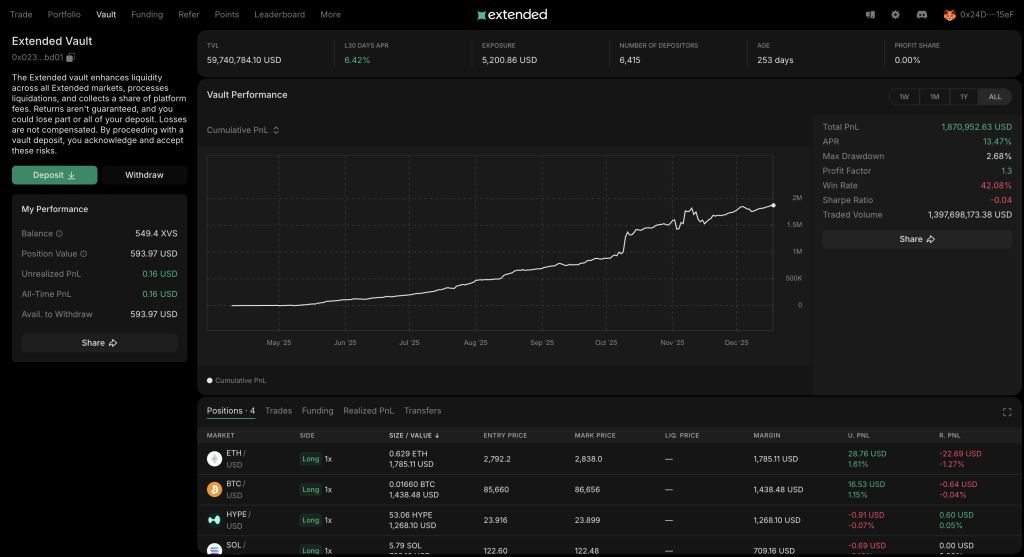The height and width of the screenshot is (557, 1024).
Task: Sort positions by Size / Value column
Action: [x=414, y=436]
